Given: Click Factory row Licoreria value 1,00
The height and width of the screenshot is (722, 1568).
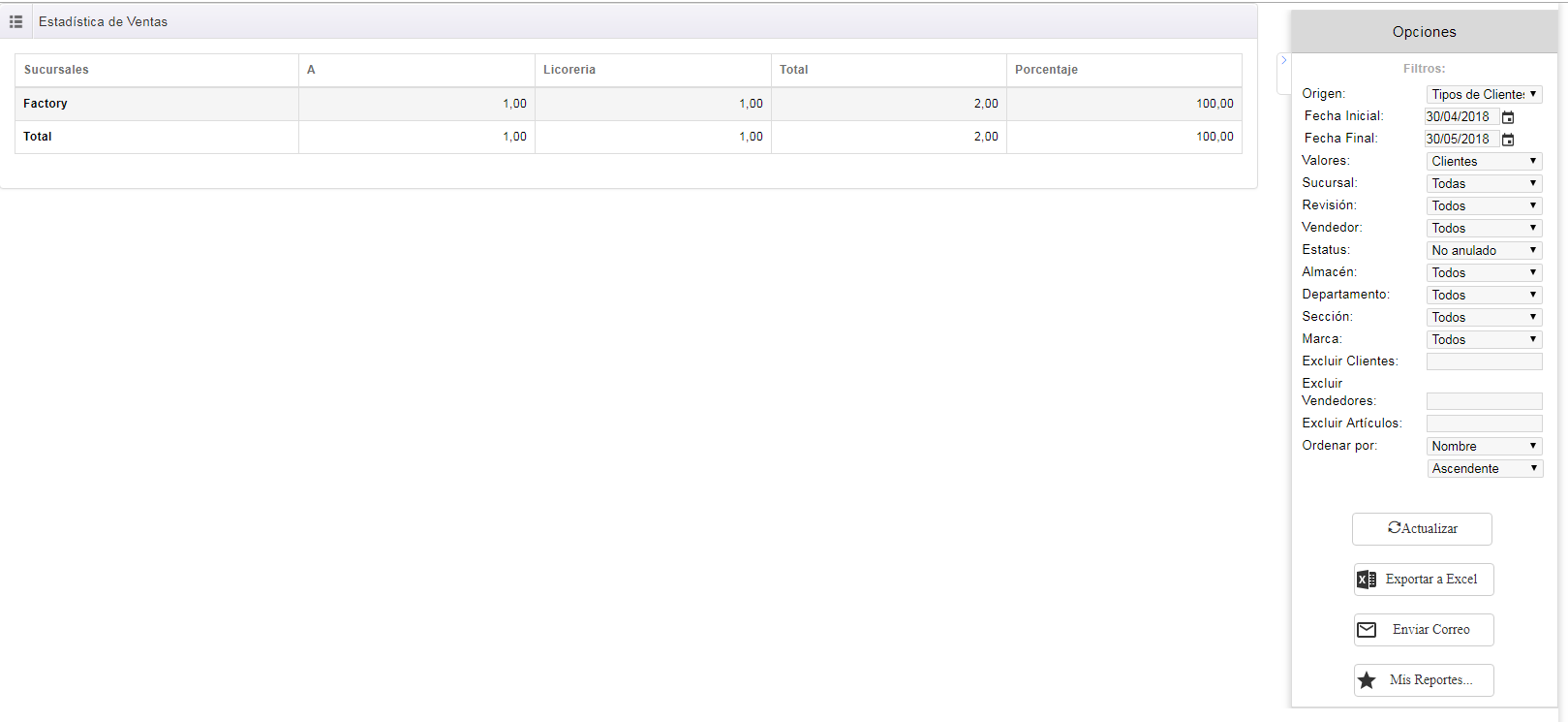Looking at the screenshot, I should point(751,104).
